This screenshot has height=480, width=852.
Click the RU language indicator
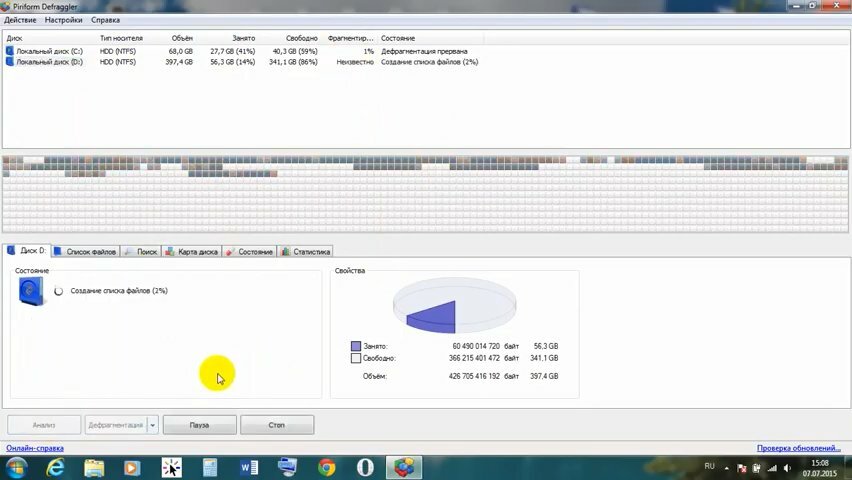(709, 466)
